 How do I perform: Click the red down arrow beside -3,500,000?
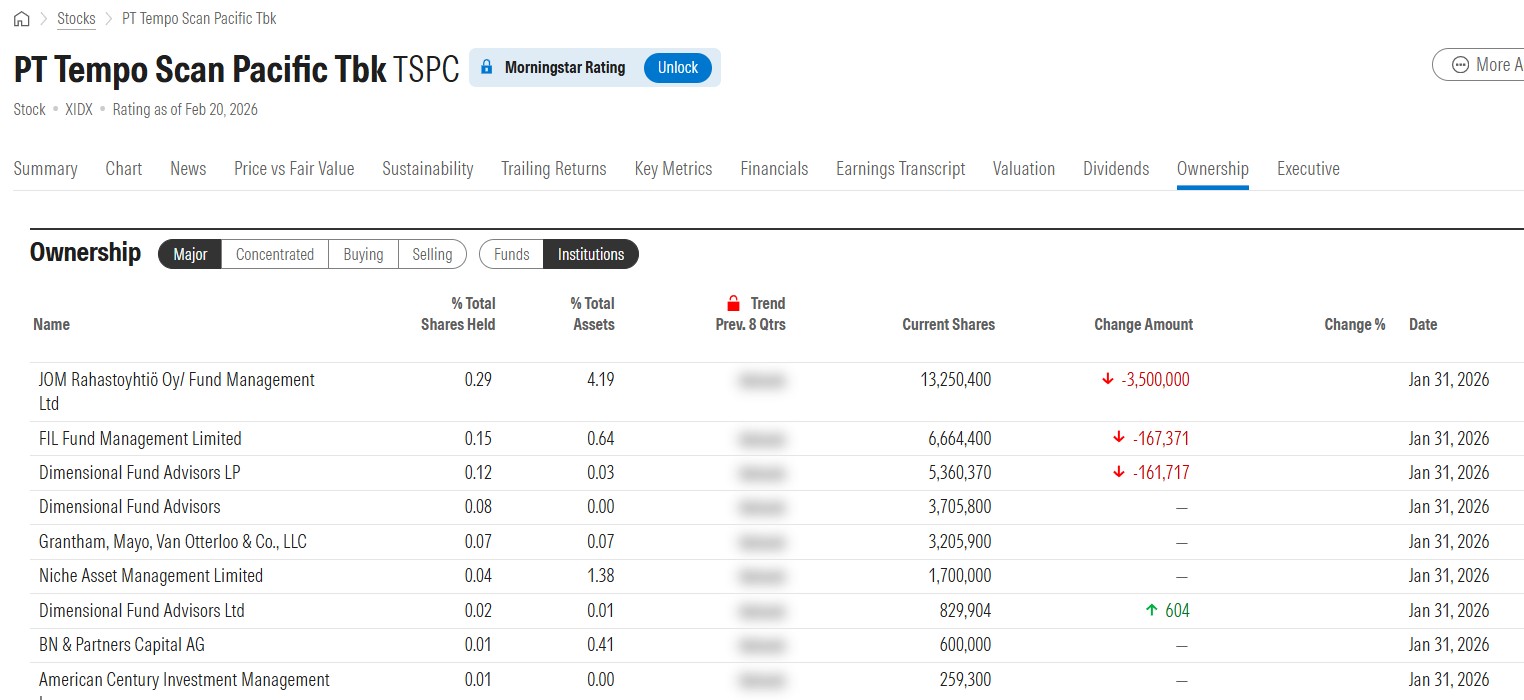click(1107, 380)
